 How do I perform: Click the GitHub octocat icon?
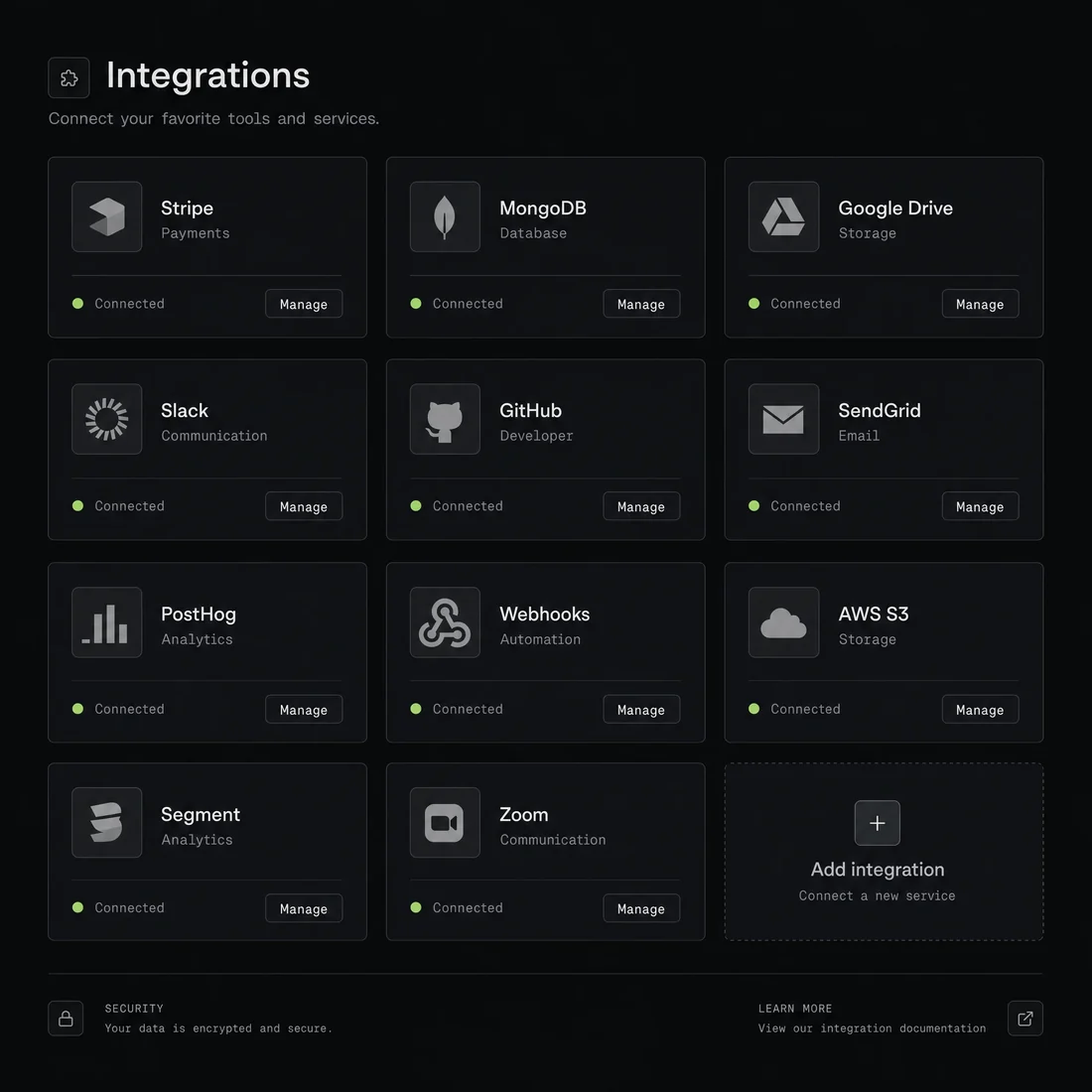(445, 419)
